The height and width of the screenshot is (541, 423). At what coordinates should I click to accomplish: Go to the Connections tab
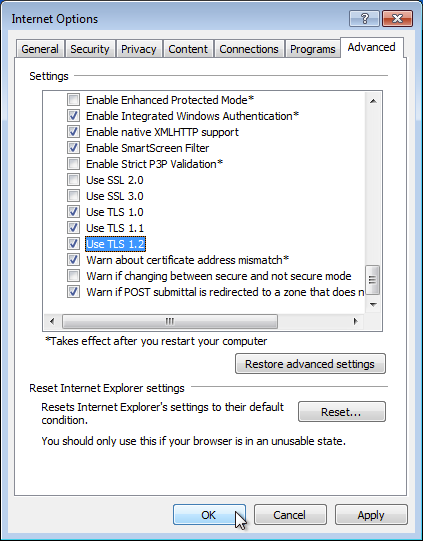pos(249,49)
